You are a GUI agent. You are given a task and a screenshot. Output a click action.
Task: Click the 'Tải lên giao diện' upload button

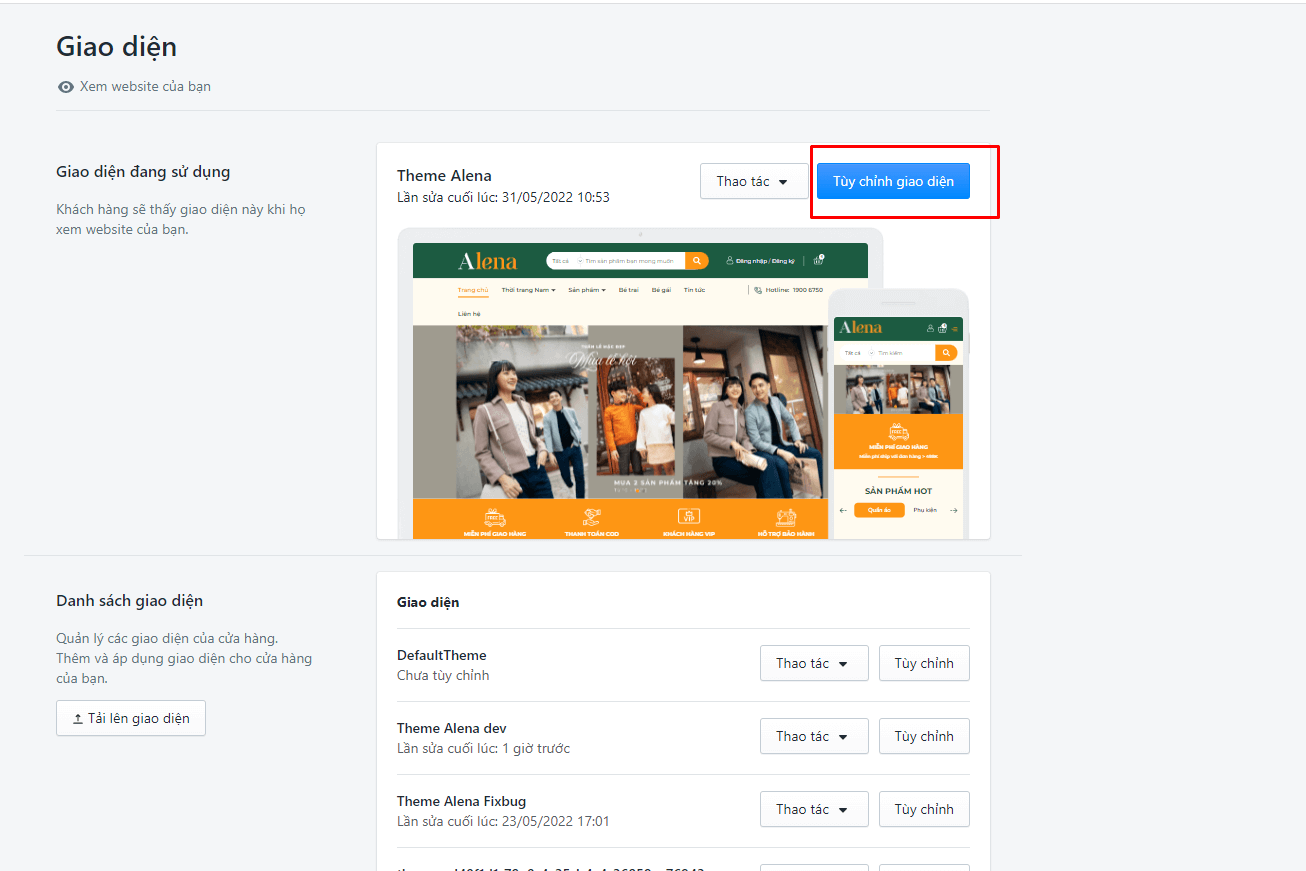coord(131,718)
